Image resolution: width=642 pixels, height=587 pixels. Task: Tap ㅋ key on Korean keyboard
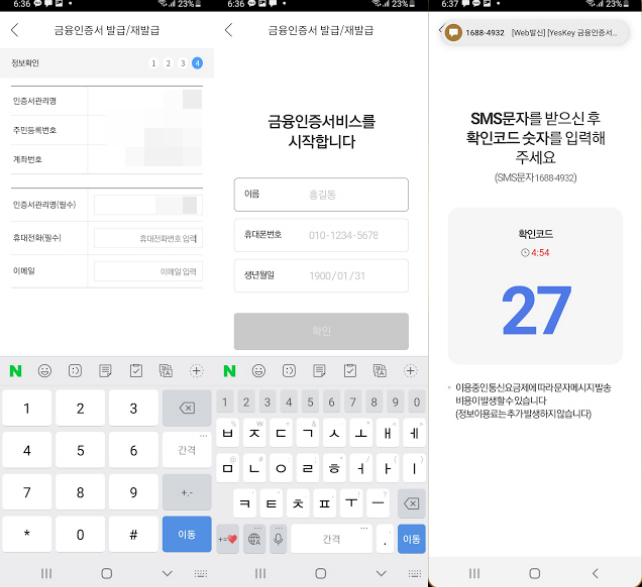[x=245, y=503]
